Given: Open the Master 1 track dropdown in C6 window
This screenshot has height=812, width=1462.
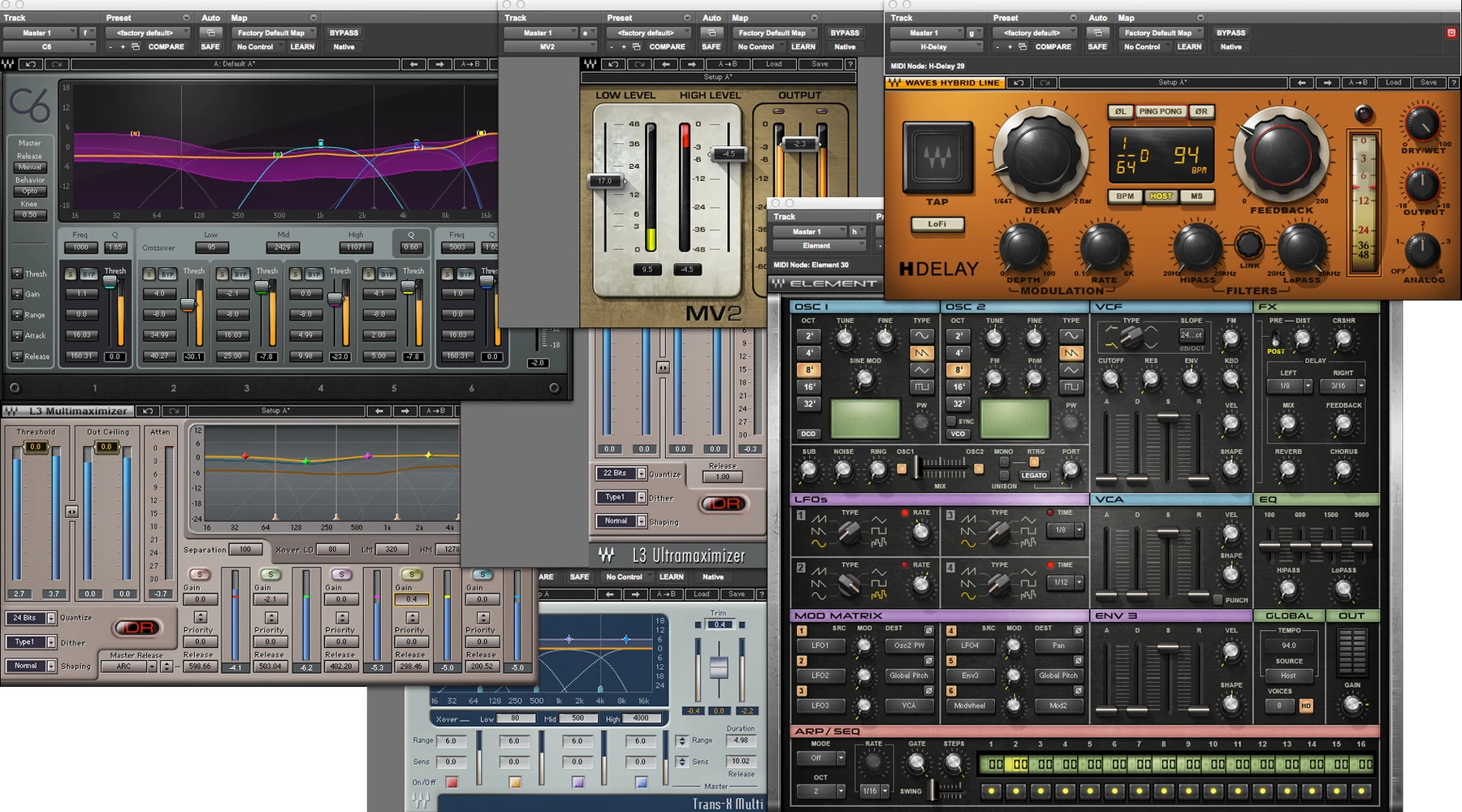Looking at the screenshot, I should click(x=40, y=32).
